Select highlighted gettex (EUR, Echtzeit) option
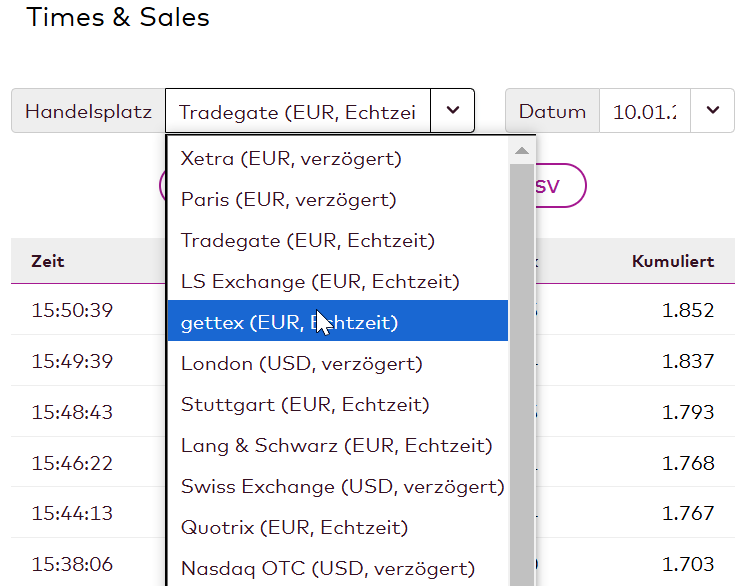Image resolution: width=746 pixels, height=586 pixels. click(338, 321)
